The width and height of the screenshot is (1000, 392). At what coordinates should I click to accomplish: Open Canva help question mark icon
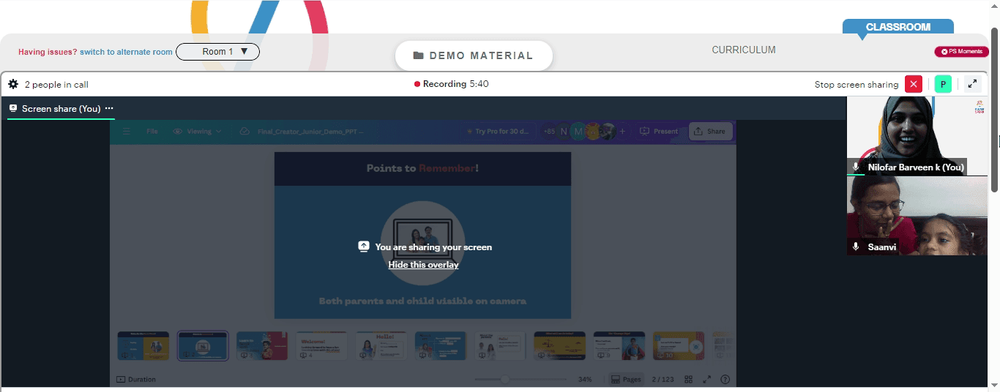725,379
